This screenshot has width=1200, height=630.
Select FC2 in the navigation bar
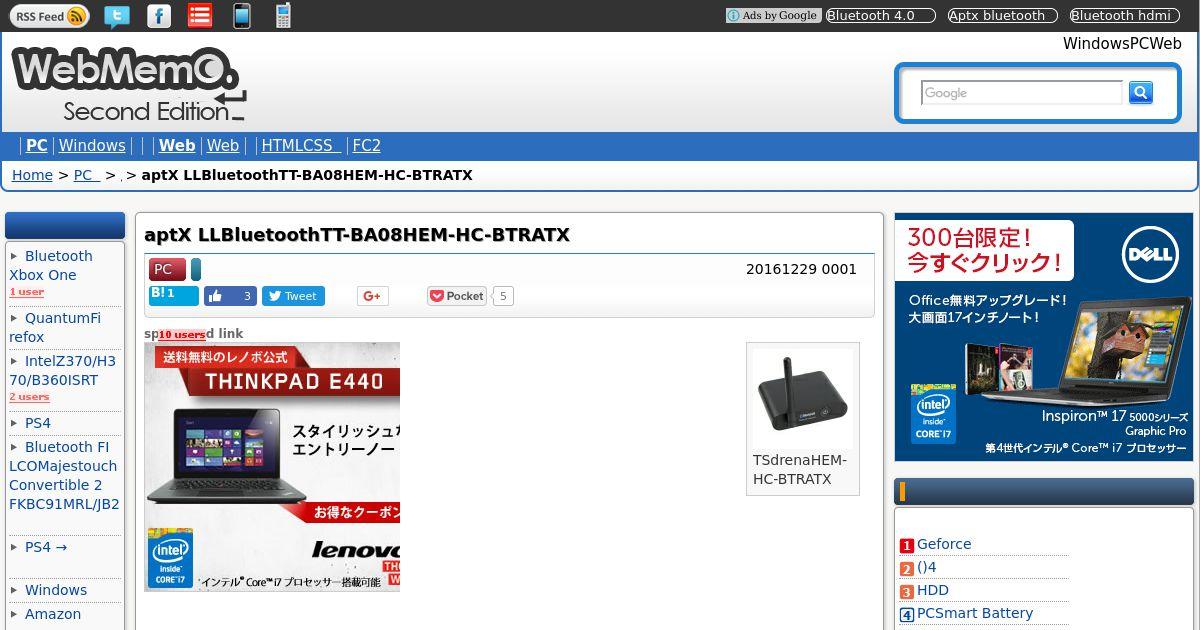[367, 146]
